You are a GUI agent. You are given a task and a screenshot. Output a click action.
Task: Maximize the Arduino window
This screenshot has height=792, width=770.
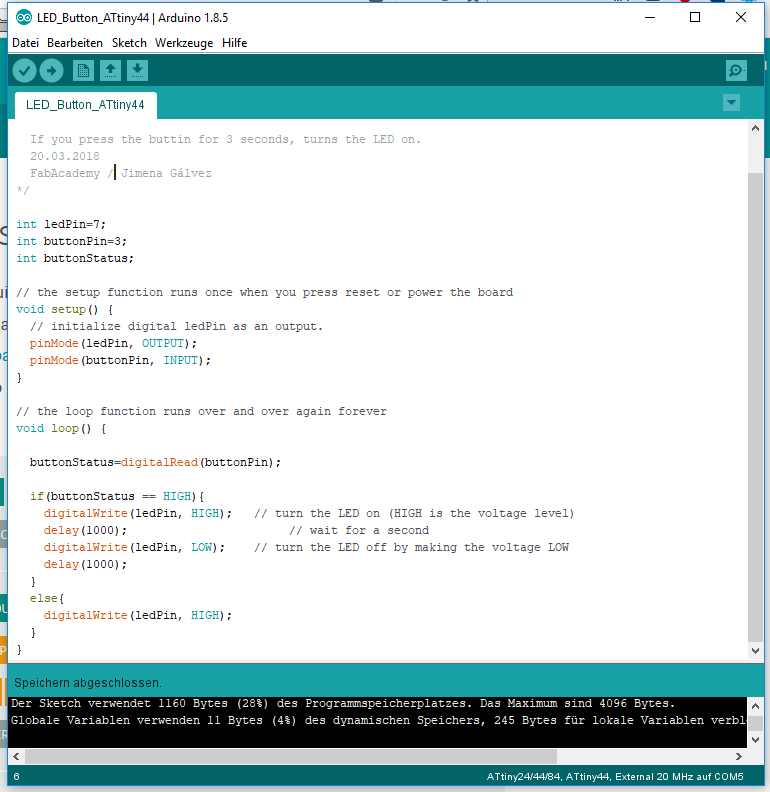click(695, 17)
